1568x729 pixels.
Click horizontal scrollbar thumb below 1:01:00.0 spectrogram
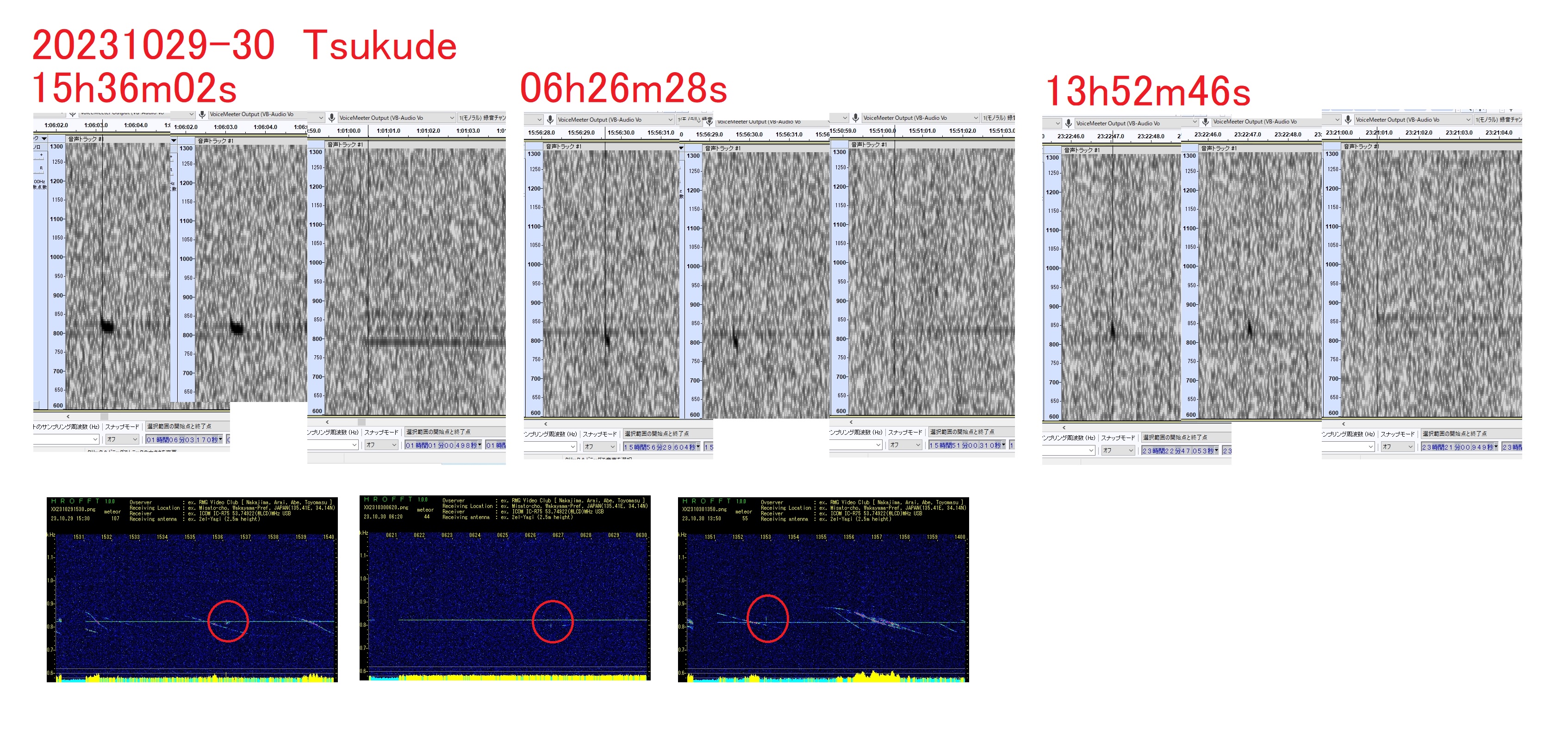[x=361, y=422]
